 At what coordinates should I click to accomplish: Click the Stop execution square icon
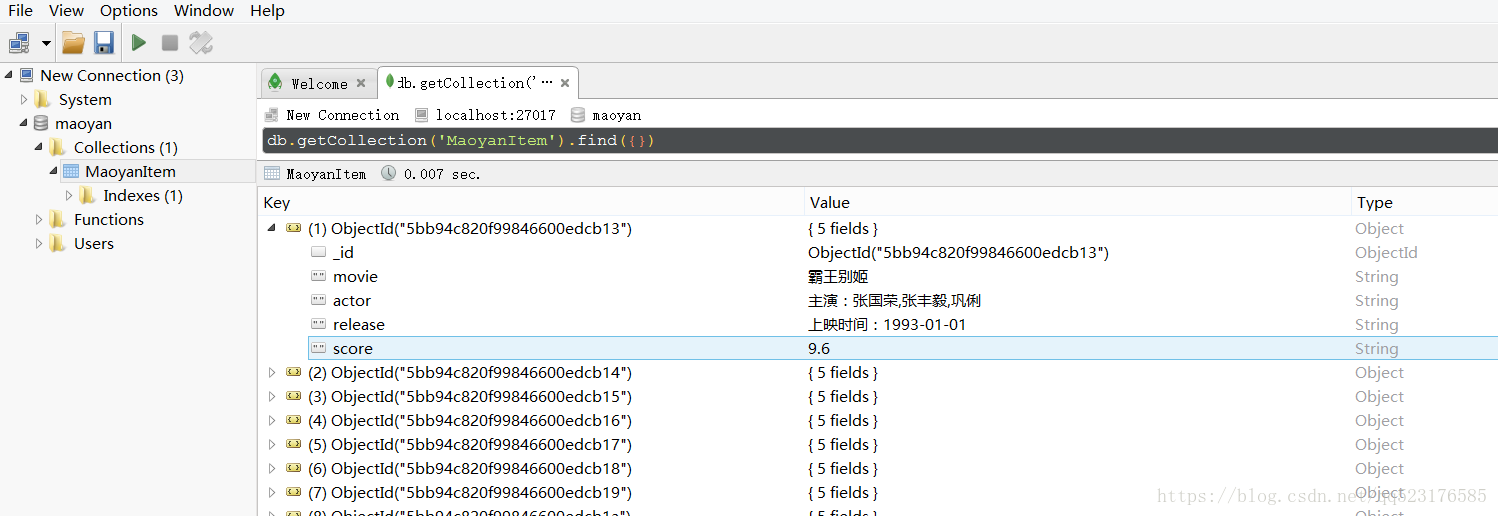coord(170,43)
